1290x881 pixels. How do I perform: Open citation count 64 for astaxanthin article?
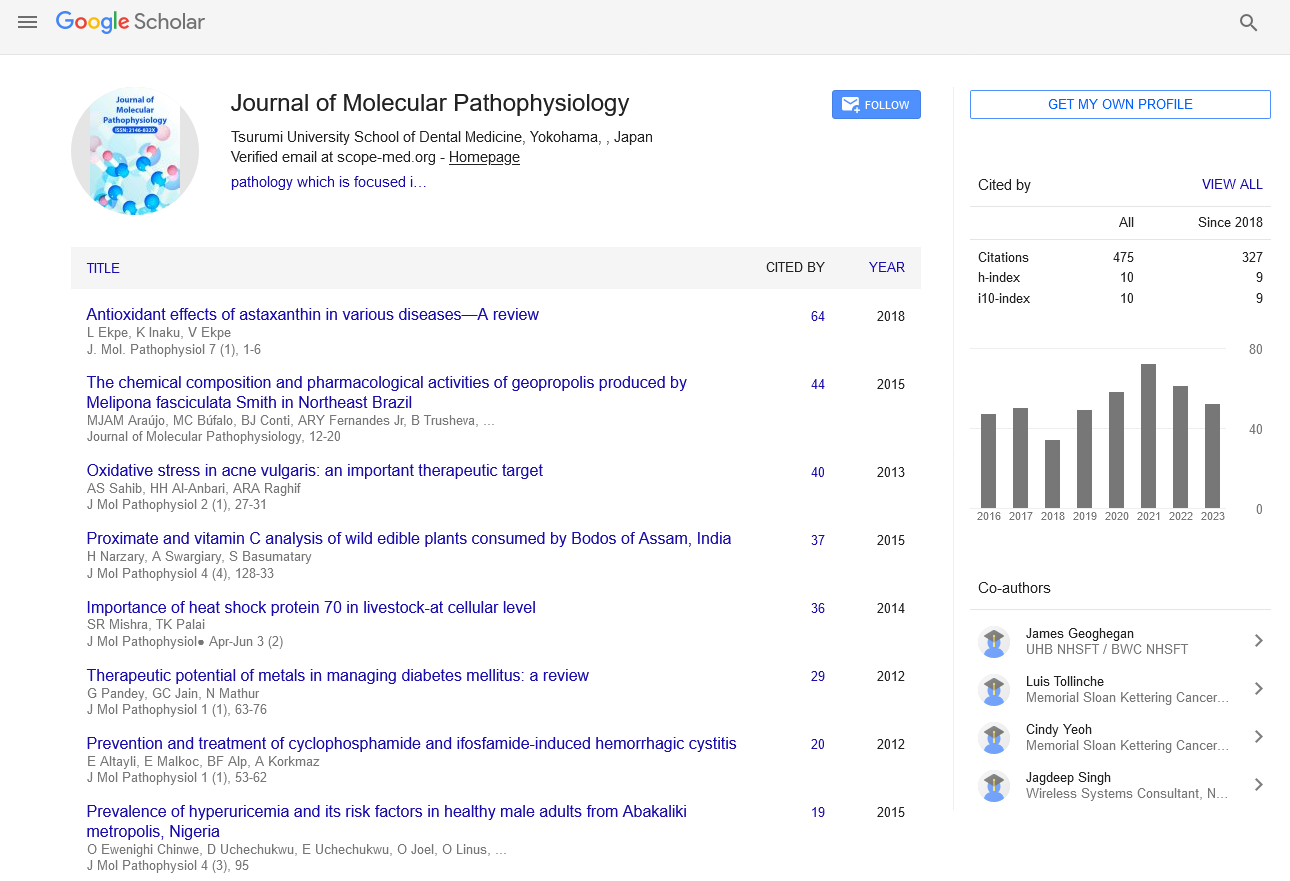[x=818, y=317]
